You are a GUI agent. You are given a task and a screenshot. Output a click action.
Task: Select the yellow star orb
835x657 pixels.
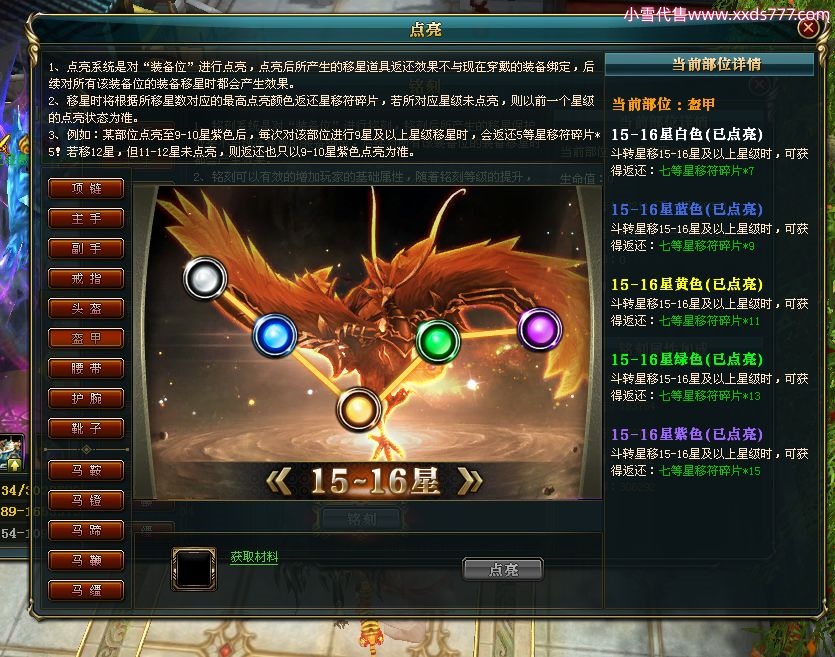pos(359,409)
